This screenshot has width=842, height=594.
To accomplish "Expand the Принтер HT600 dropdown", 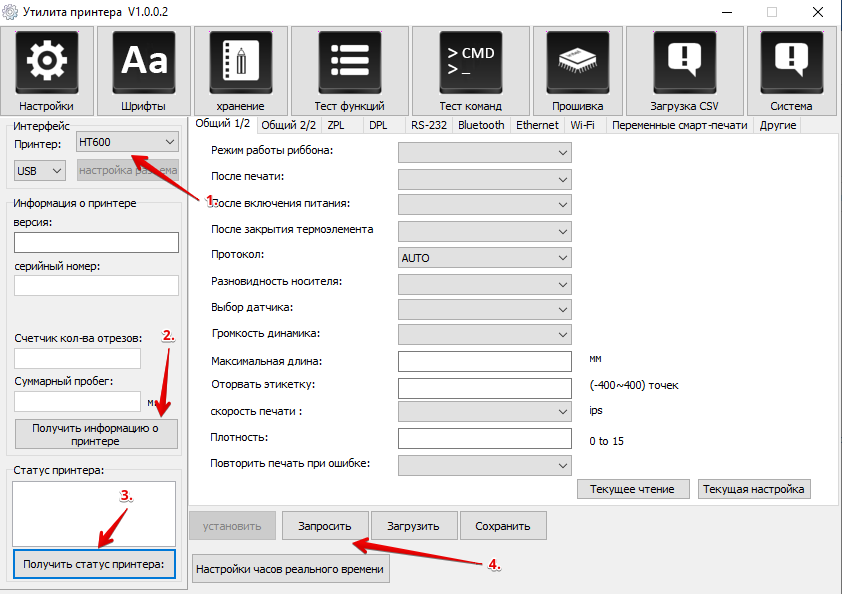I will (x=127, y=142).
